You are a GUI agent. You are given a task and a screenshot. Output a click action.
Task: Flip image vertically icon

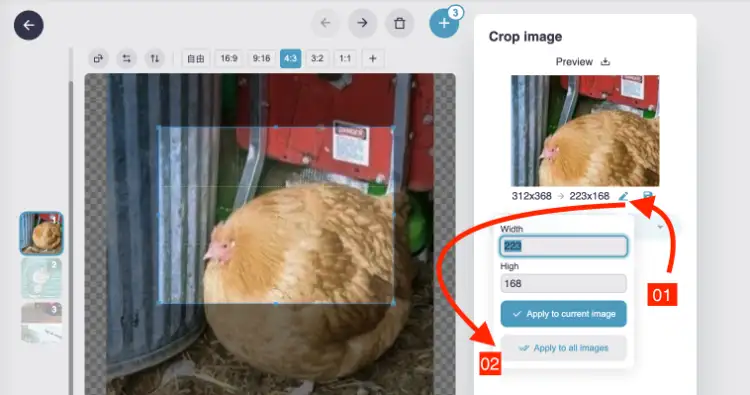(154, 58)
